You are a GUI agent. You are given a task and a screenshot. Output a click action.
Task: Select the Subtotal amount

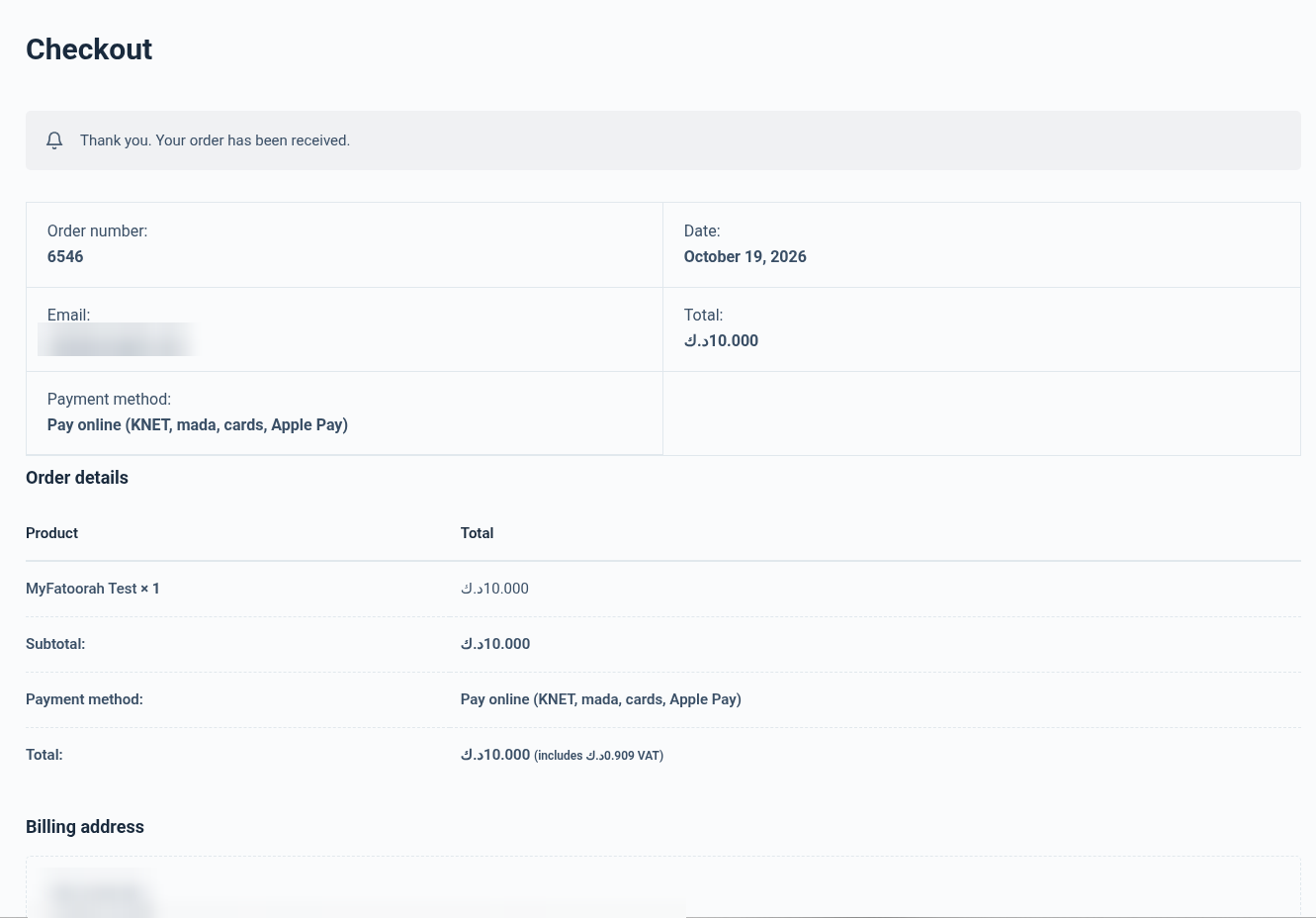(495, 644)
